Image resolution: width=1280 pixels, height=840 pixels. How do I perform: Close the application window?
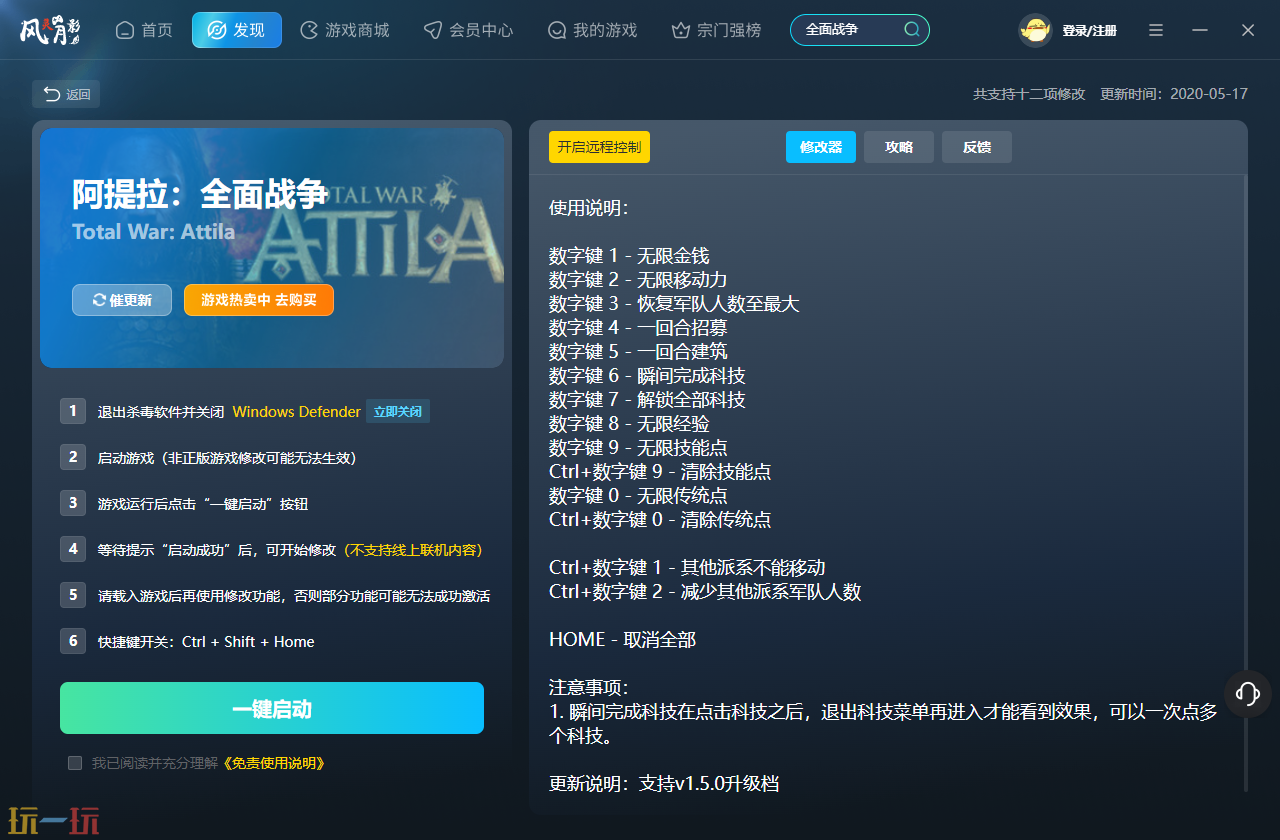click(1248, 30)
